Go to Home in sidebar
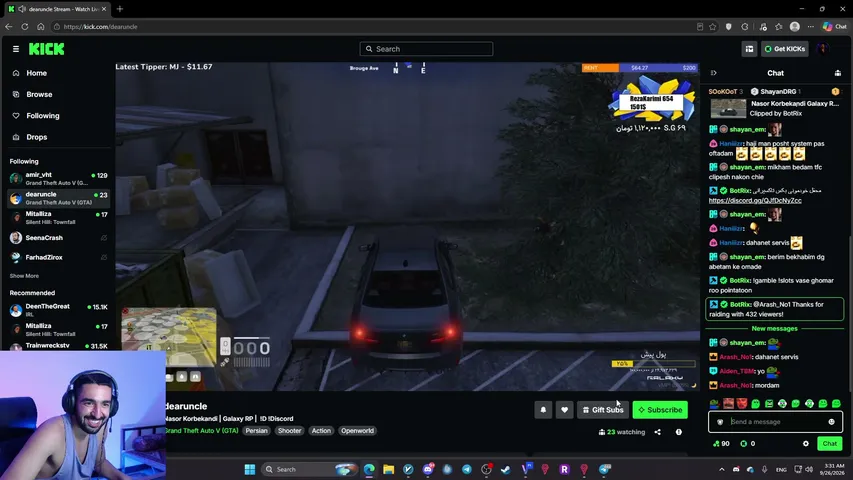 pyautogui.click(x=36, y=73)
